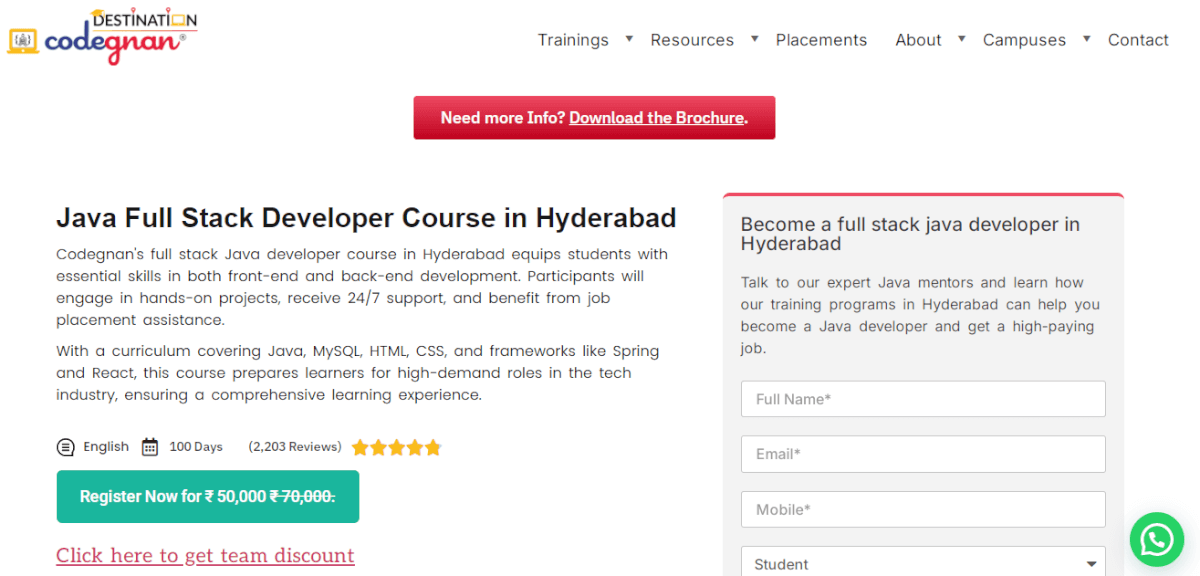Expand the Trainings dropdown arrow
The image size is (1200, 576).
click(x=628, y=38)
